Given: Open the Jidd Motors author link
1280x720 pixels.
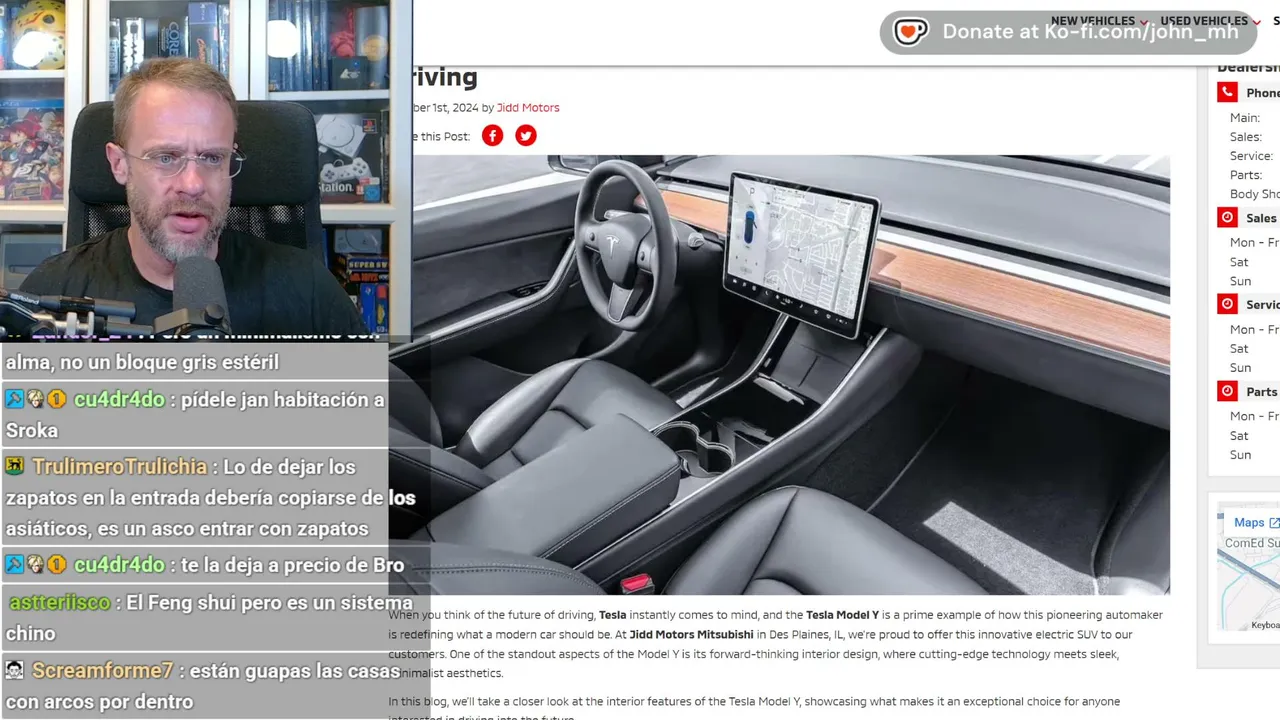Looking at the screenshot, I should tap(528, 108).
